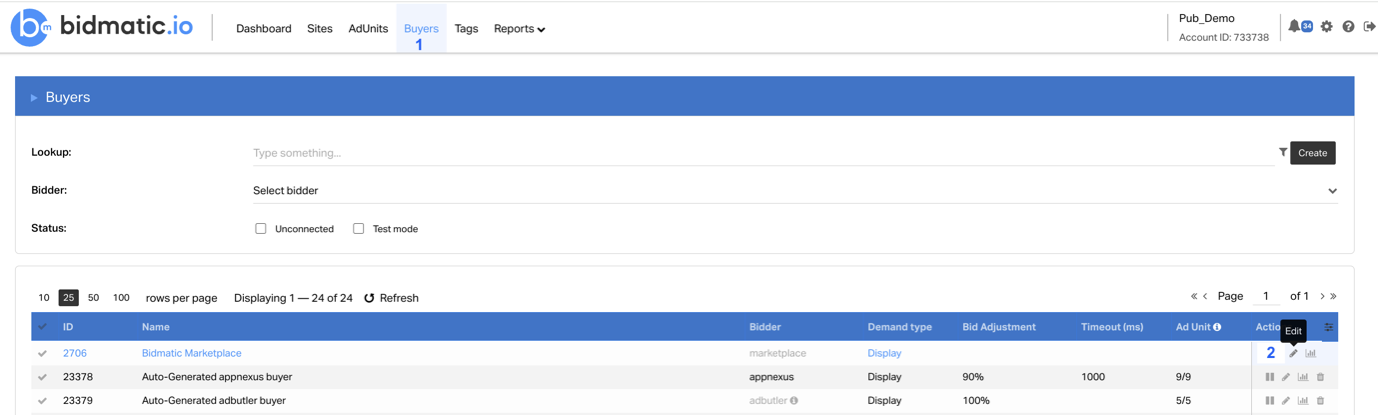Pause the Auto-Generated adbutler buyer
Screen dimensions: 1378x415
(x=1269, y=400)
